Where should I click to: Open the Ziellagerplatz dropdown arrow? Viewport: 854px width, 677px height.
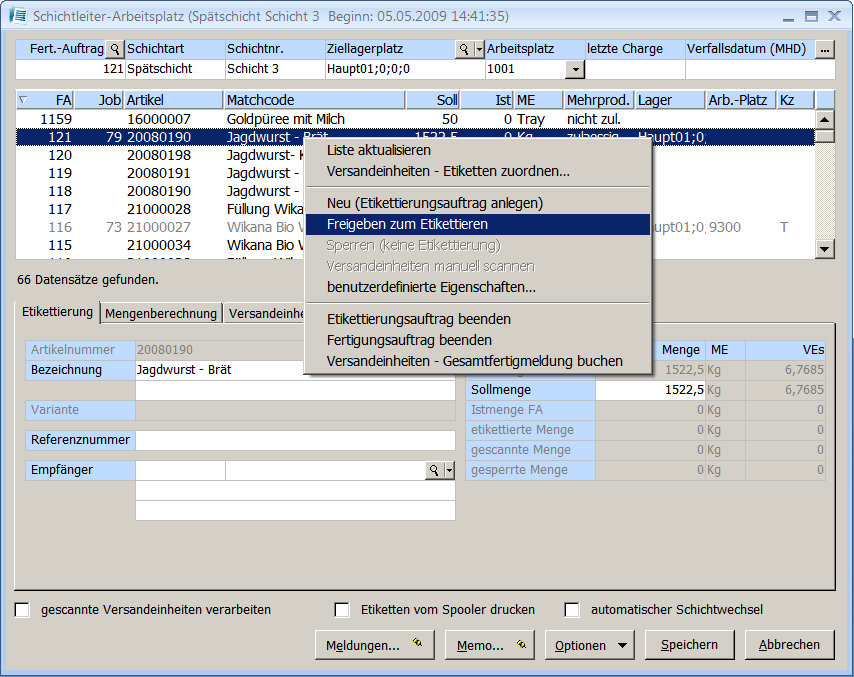(479, 49)
